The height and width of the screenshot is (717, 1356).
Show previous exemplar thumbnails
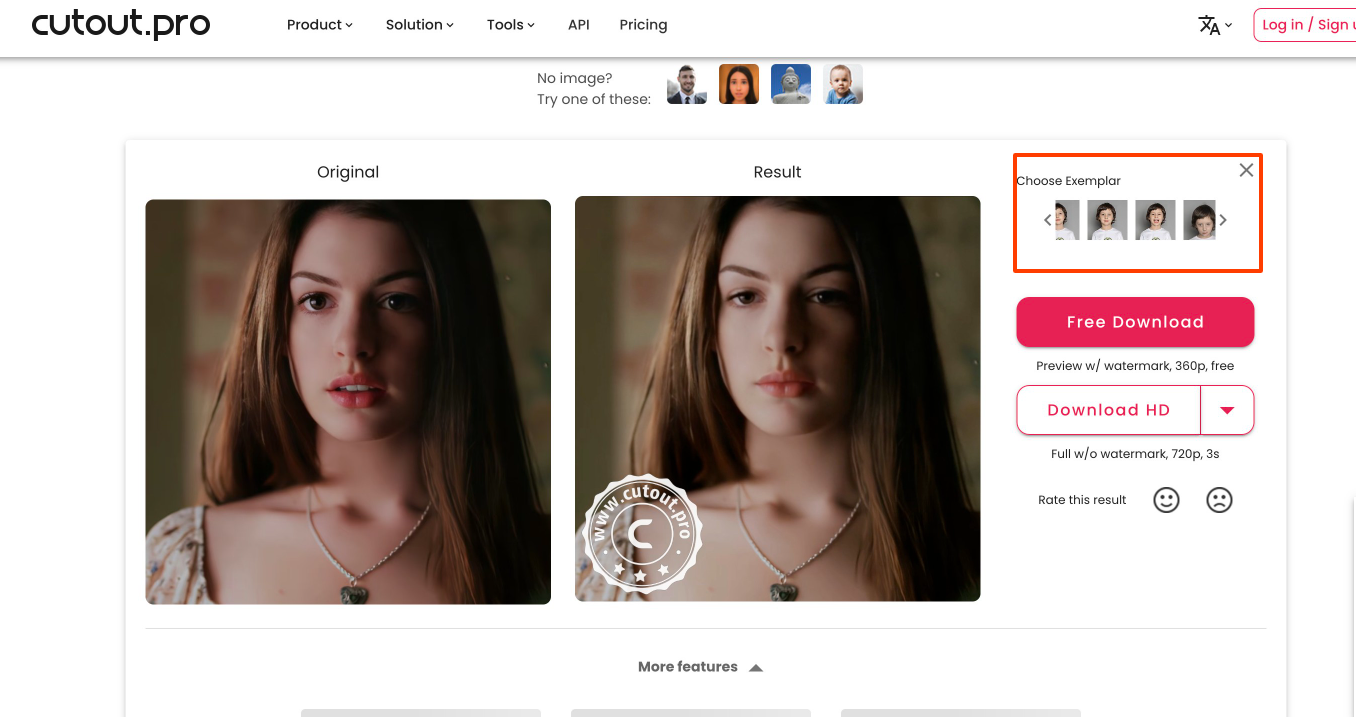click(x=1048, y=220)
